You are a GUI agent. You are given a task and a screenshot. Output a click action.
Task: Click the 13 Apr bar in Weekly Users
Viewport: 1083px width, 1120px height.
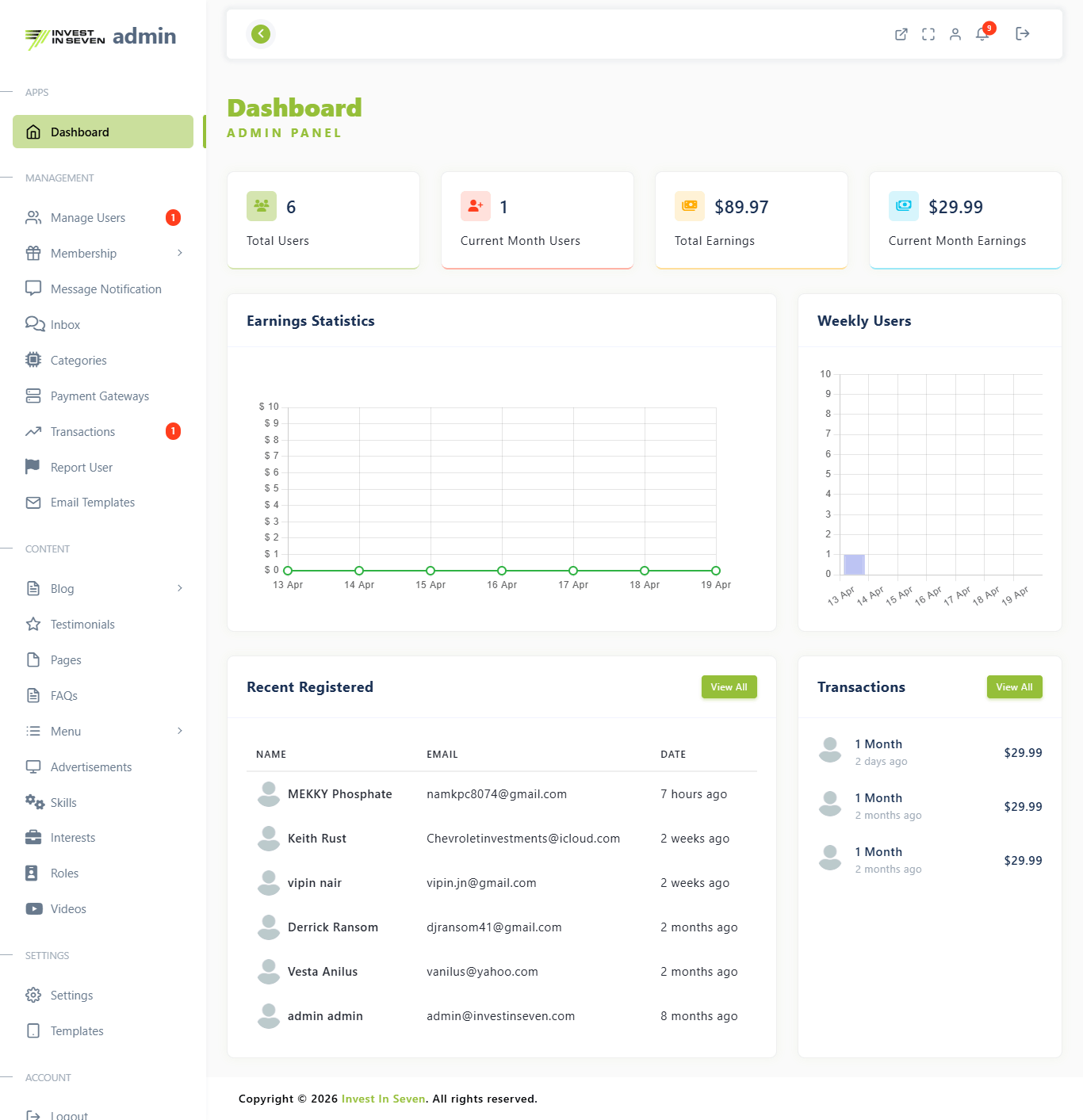coord(854,564)
